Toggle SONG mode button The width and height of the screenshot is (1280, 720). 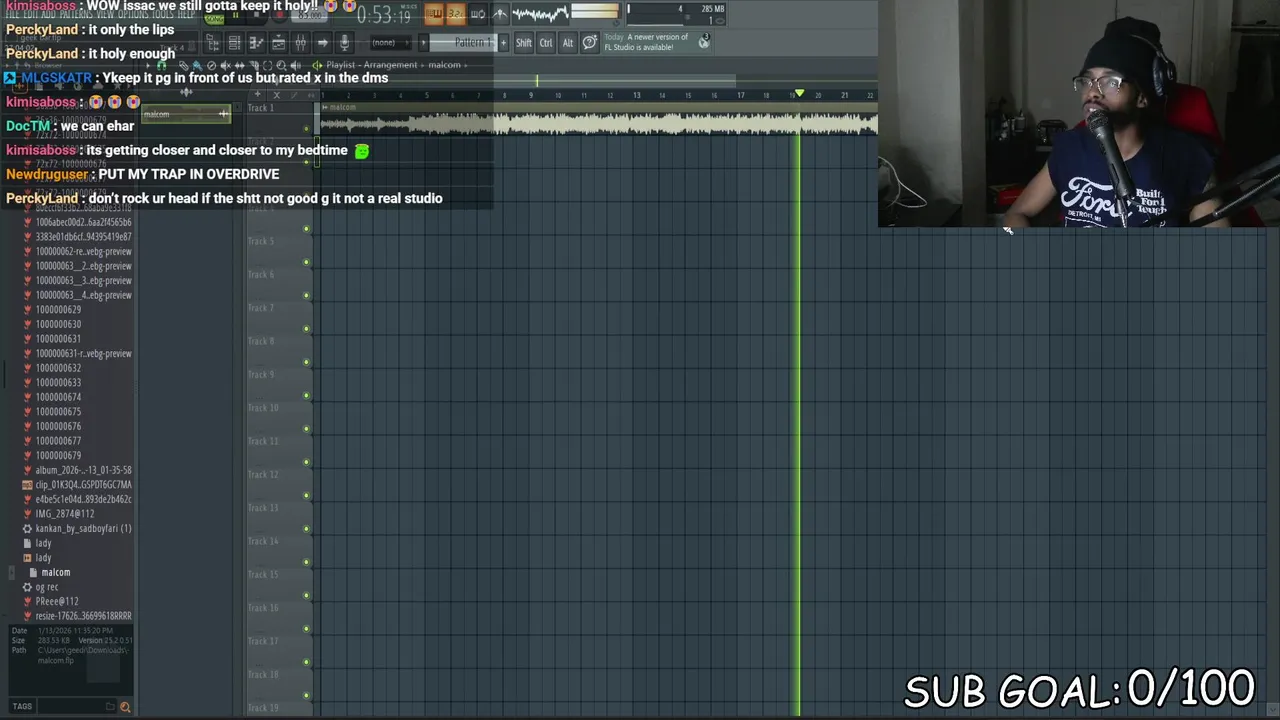coord(214,17)
